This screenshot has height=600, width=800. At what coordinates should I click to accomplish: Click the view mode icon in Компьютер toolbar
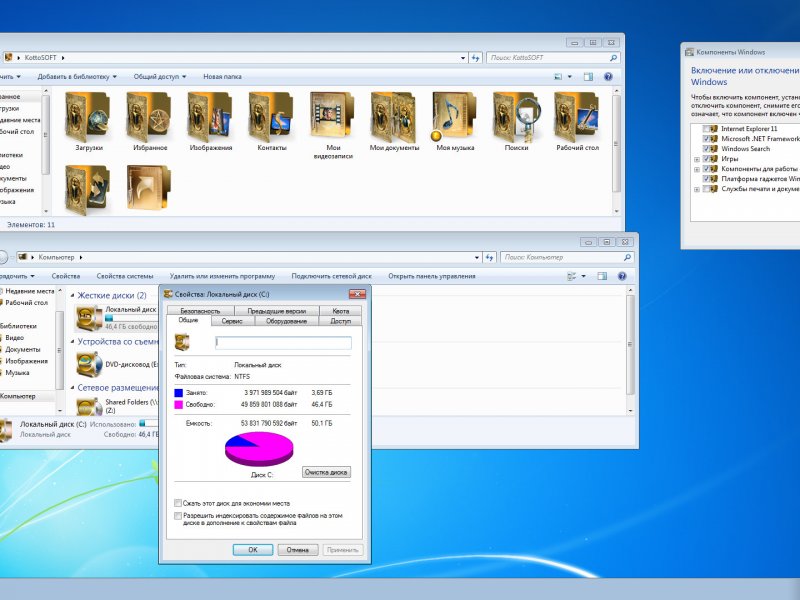(x=572, y=276)
